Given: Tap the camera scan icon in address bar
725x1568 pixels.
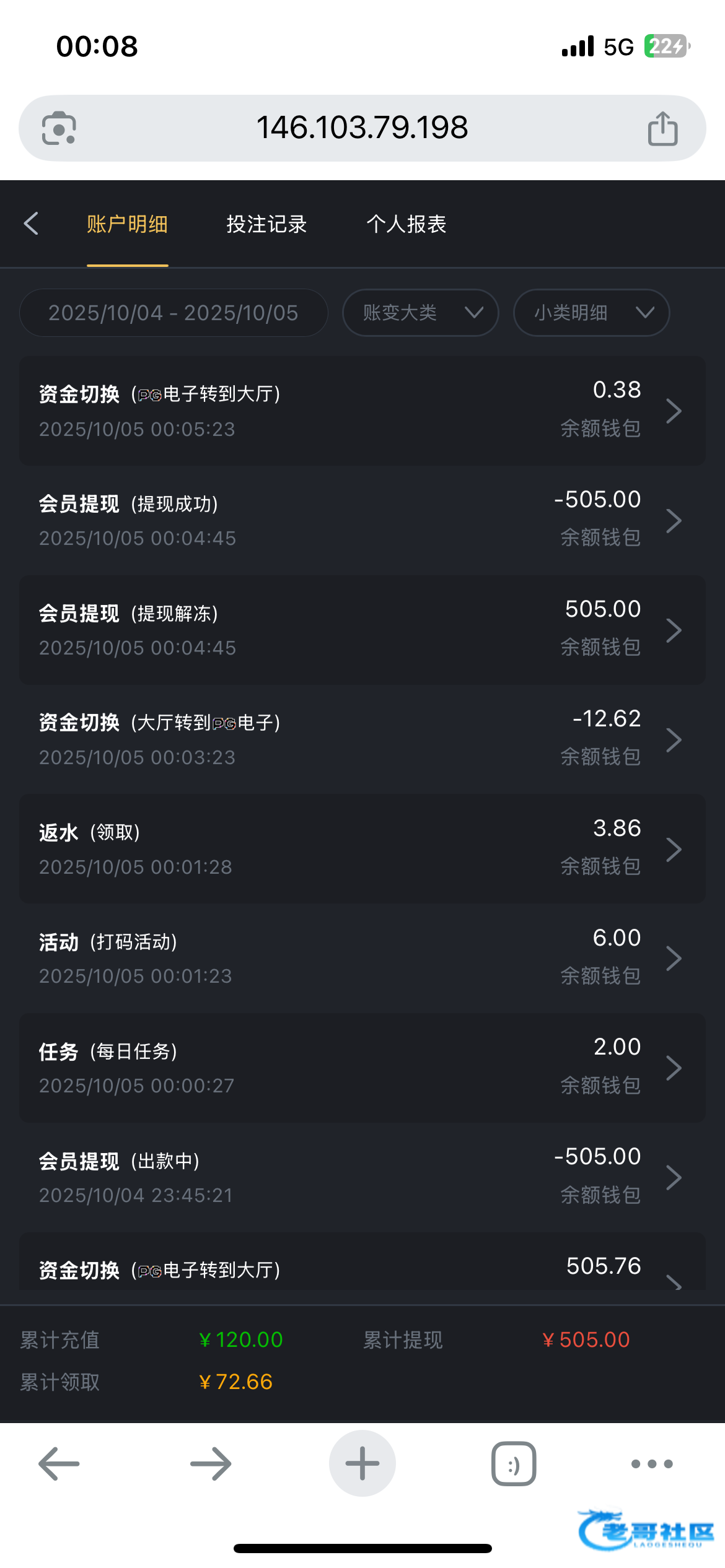Looking at the screenshot, I should point(59,128).
